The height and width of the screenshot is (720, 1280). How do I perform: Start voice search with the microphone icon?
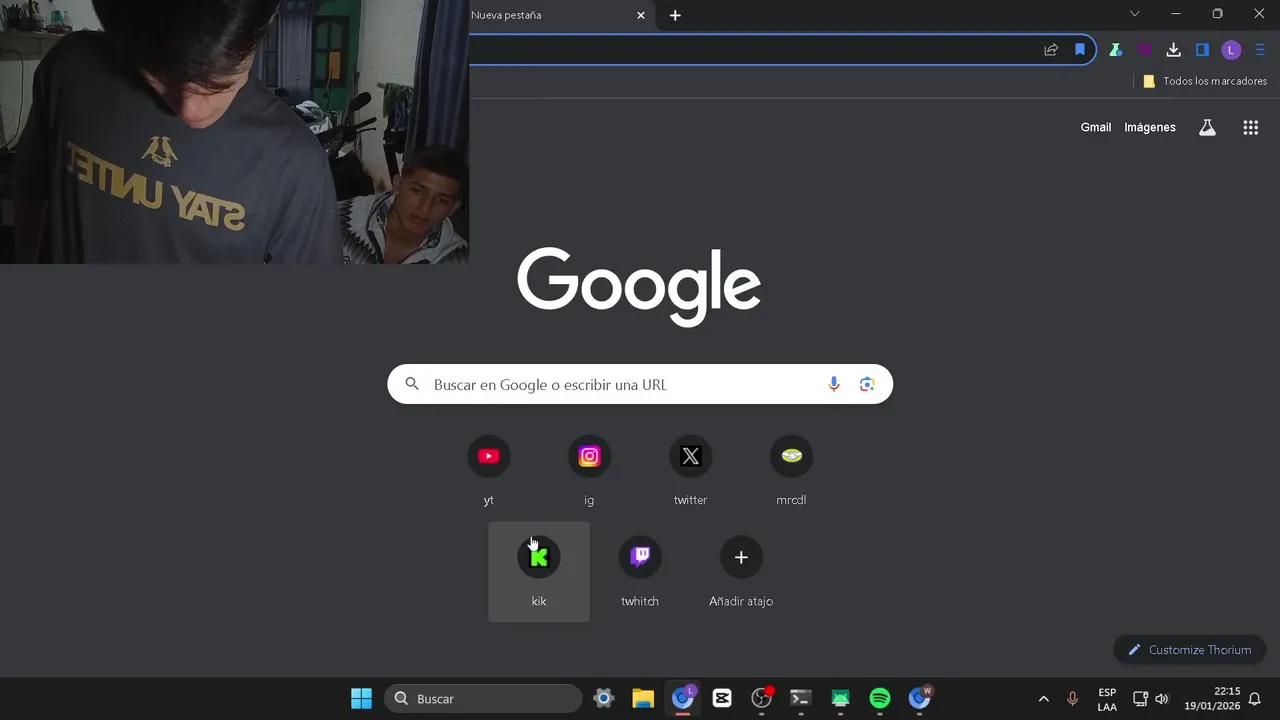pos(834,384)
